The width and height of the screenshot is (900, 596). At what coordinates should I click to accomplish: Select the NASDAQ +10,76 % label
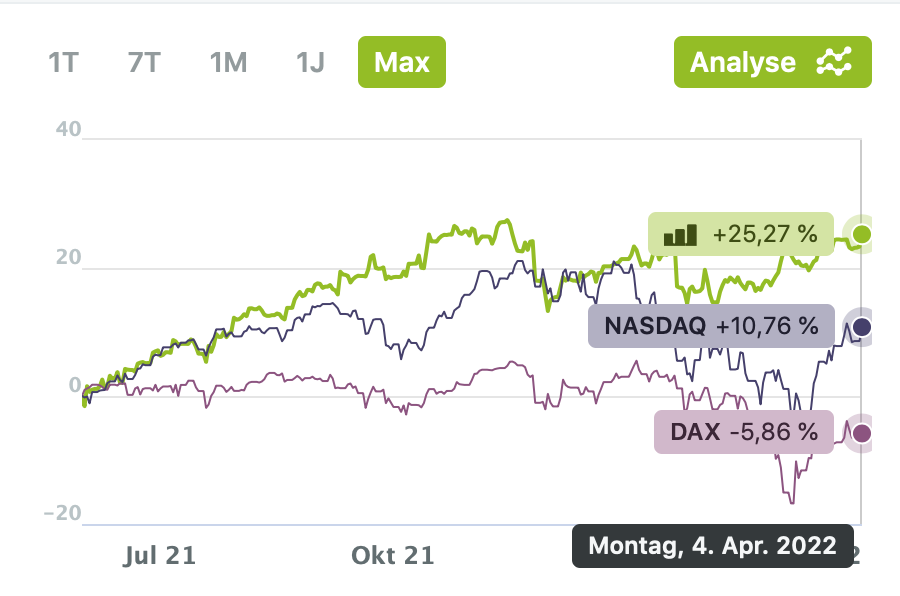point(710,326)
